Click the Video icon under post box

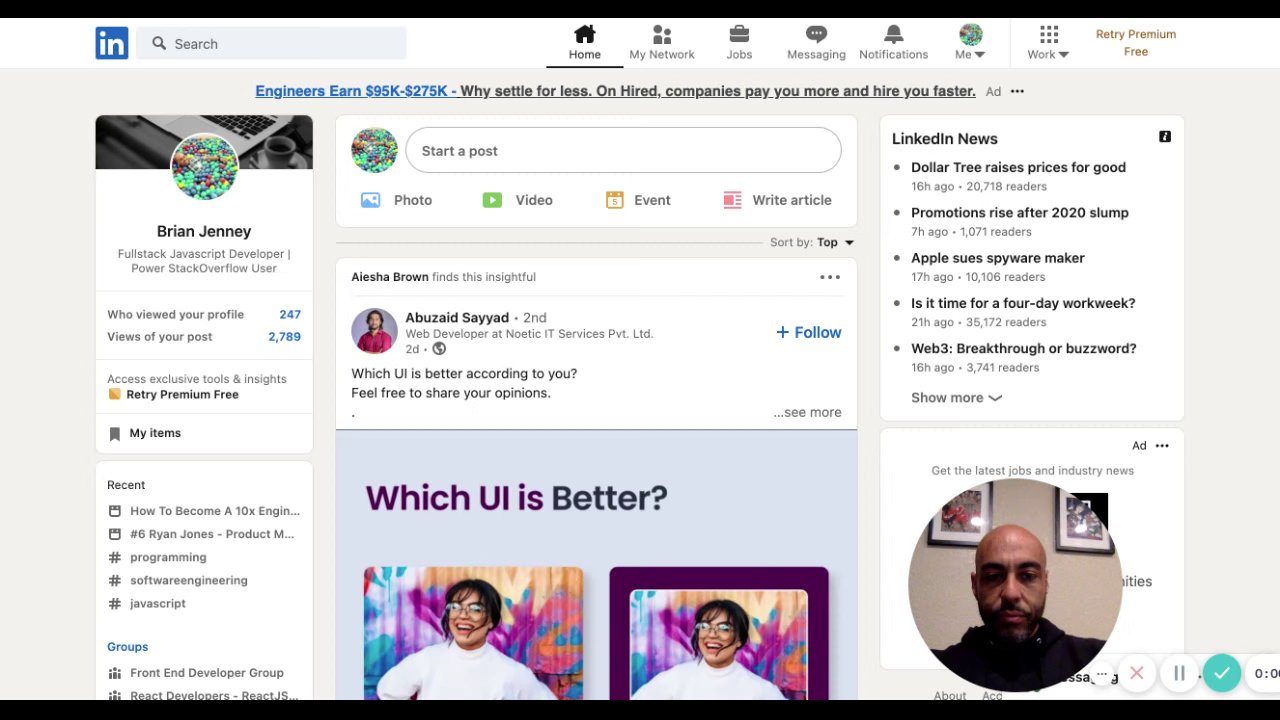pos(492,200)
